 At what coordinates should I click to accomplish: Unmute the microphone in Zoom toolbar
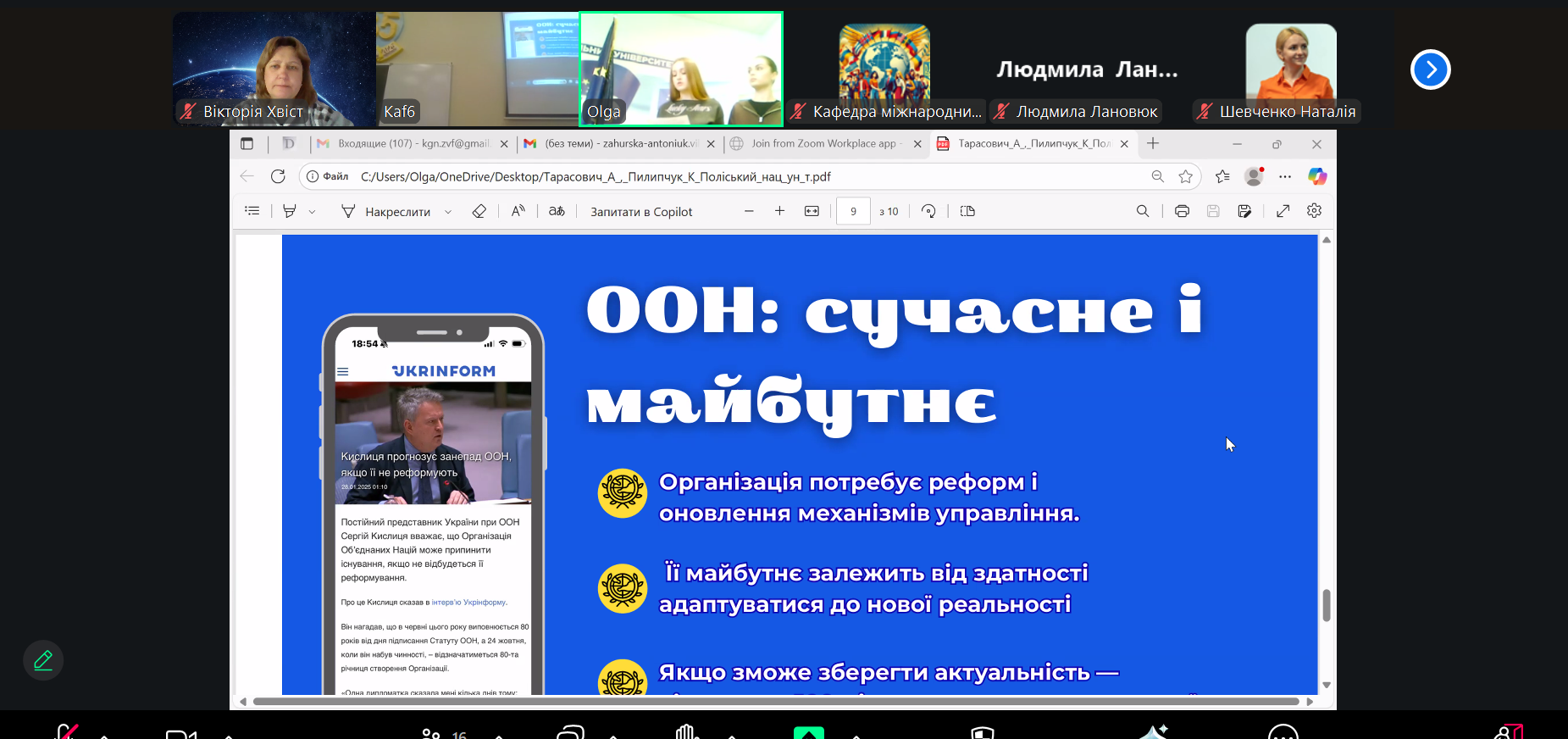pos(66,732)
